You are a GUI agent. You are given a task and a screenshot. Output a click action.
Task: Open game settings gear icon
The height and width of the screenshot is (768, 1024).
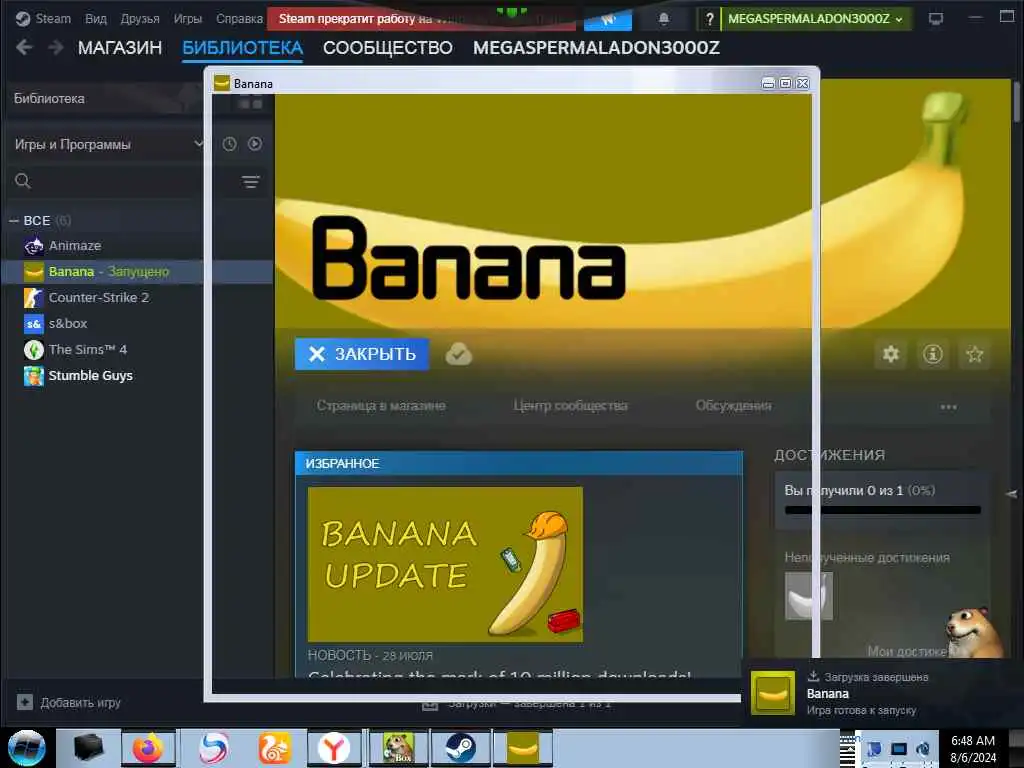(x=891, y=355)
